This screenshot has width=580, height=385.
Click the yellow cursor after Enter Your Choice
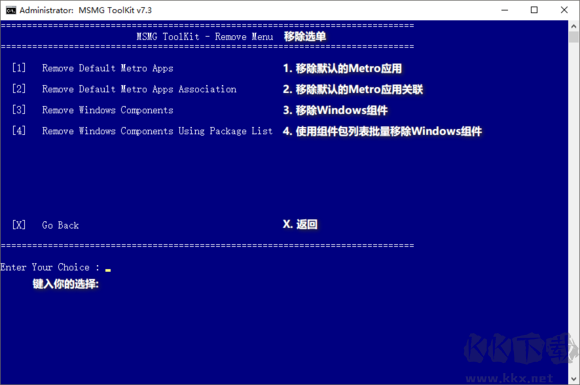tap(108, 270)
